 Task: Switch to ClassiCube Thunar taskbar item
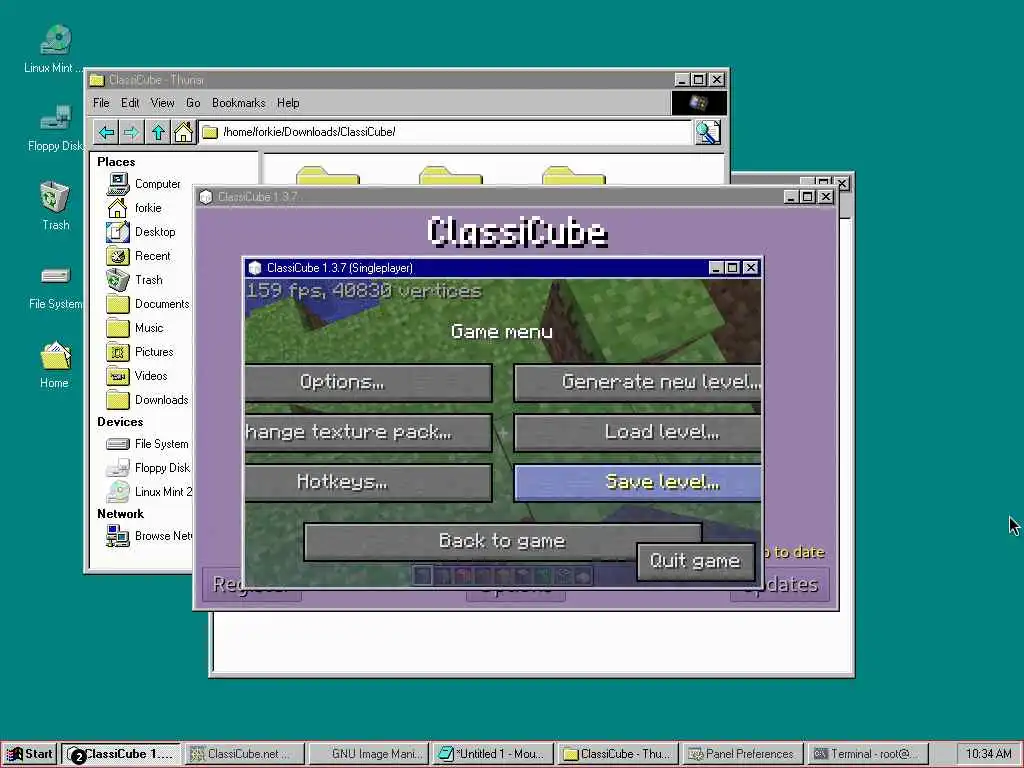[x=618, y=754]
